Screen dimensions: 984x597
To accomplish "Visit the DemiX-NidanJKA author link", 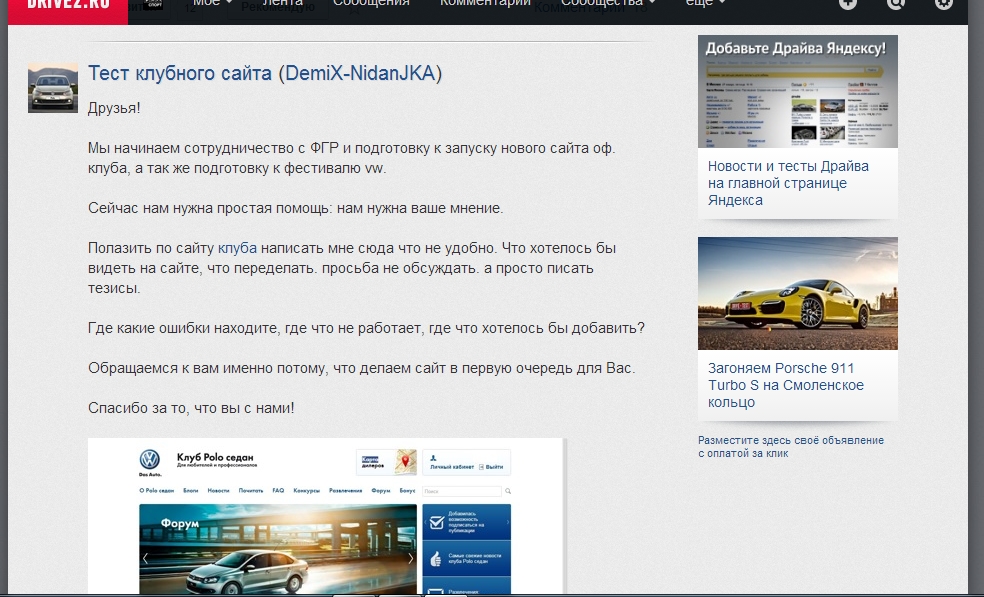I will (360, 73).
